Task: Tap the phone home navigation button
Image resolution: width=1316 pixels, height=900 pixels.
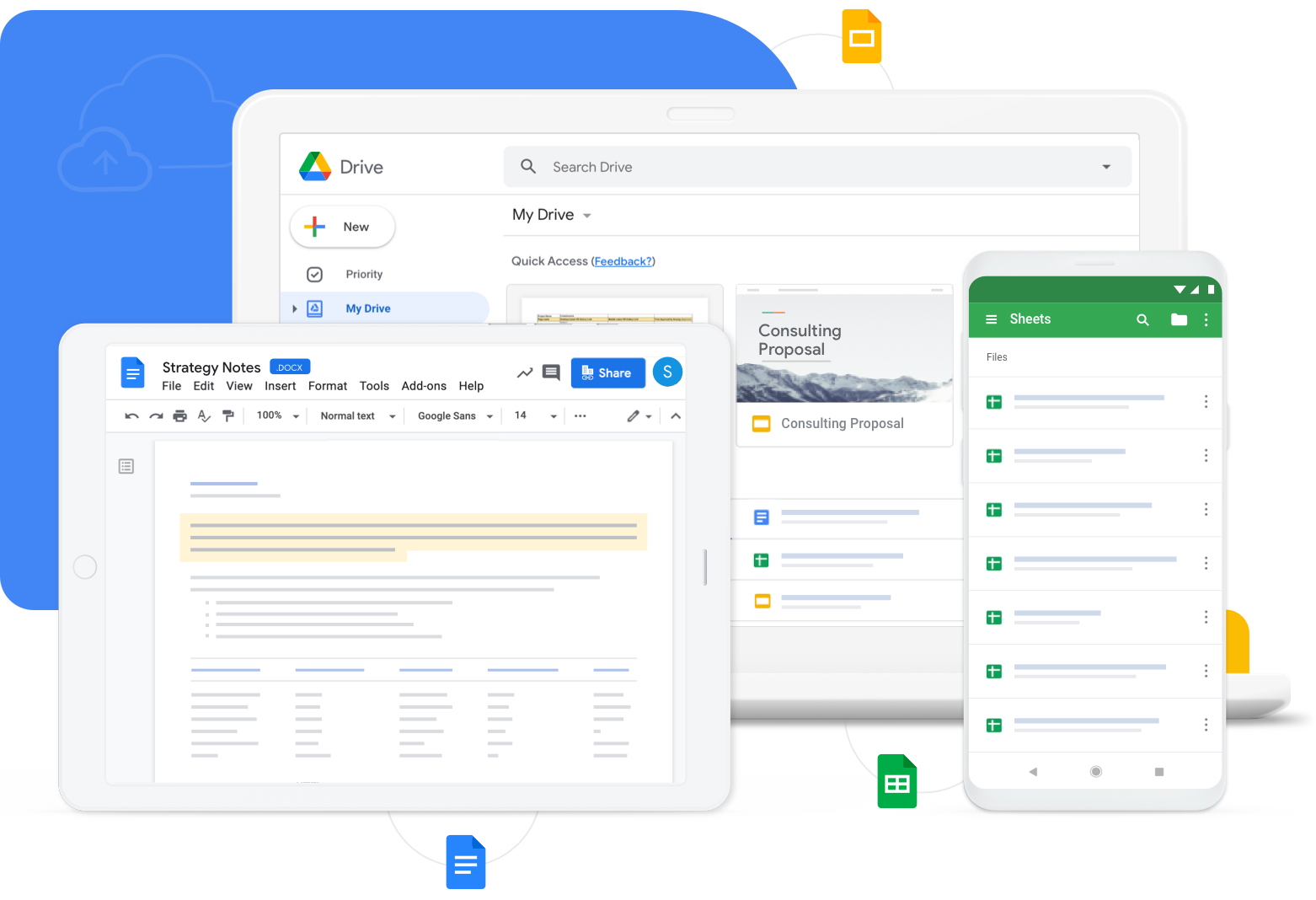Action: [x=1096, y=771]
